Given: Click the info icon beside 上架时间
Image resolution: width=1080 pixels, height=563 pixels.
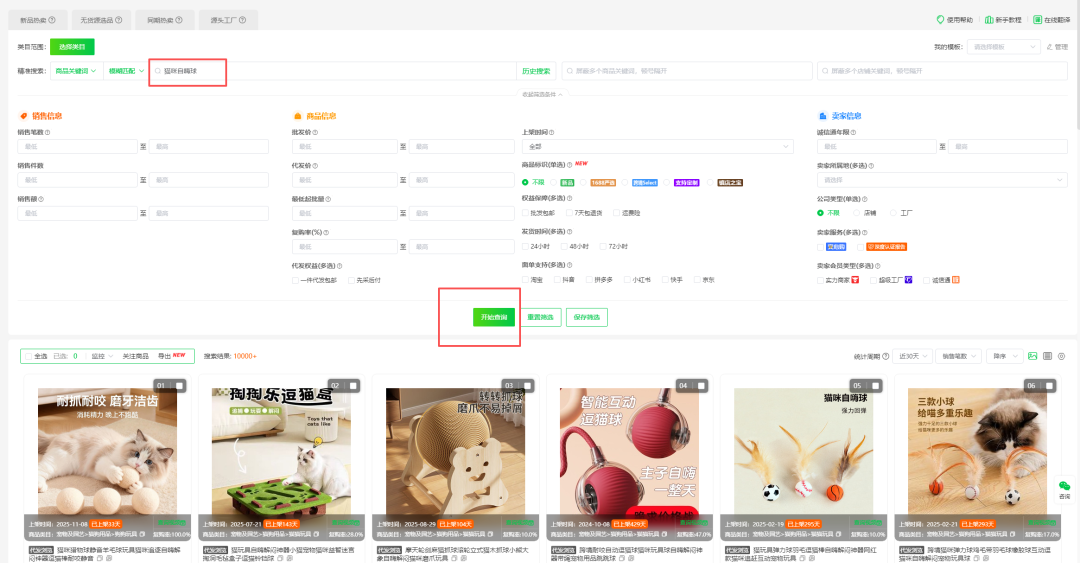Looking at the screenshot, I should (x=552, y=132).
